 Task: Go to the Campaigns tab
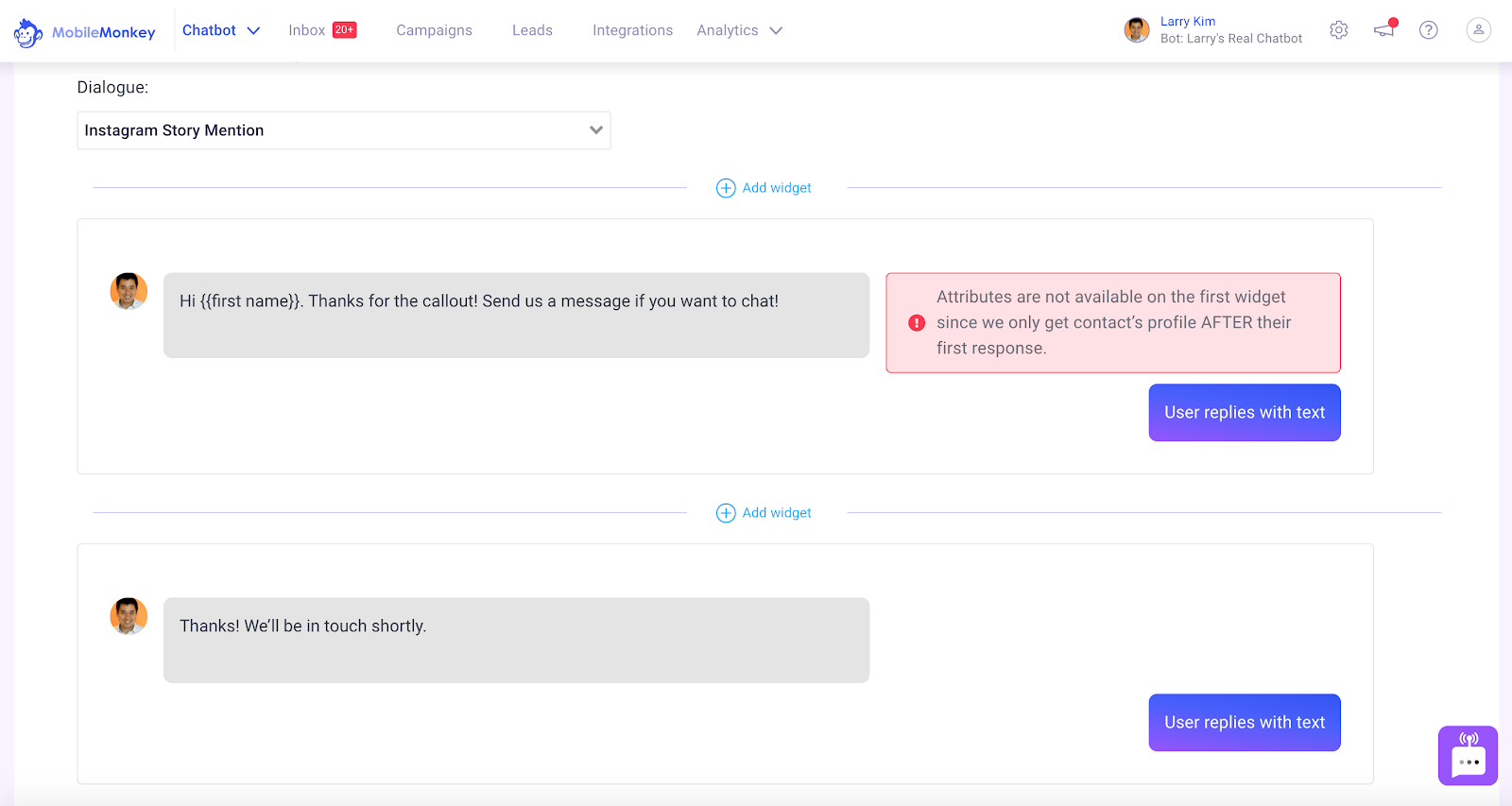coord(434,30)
